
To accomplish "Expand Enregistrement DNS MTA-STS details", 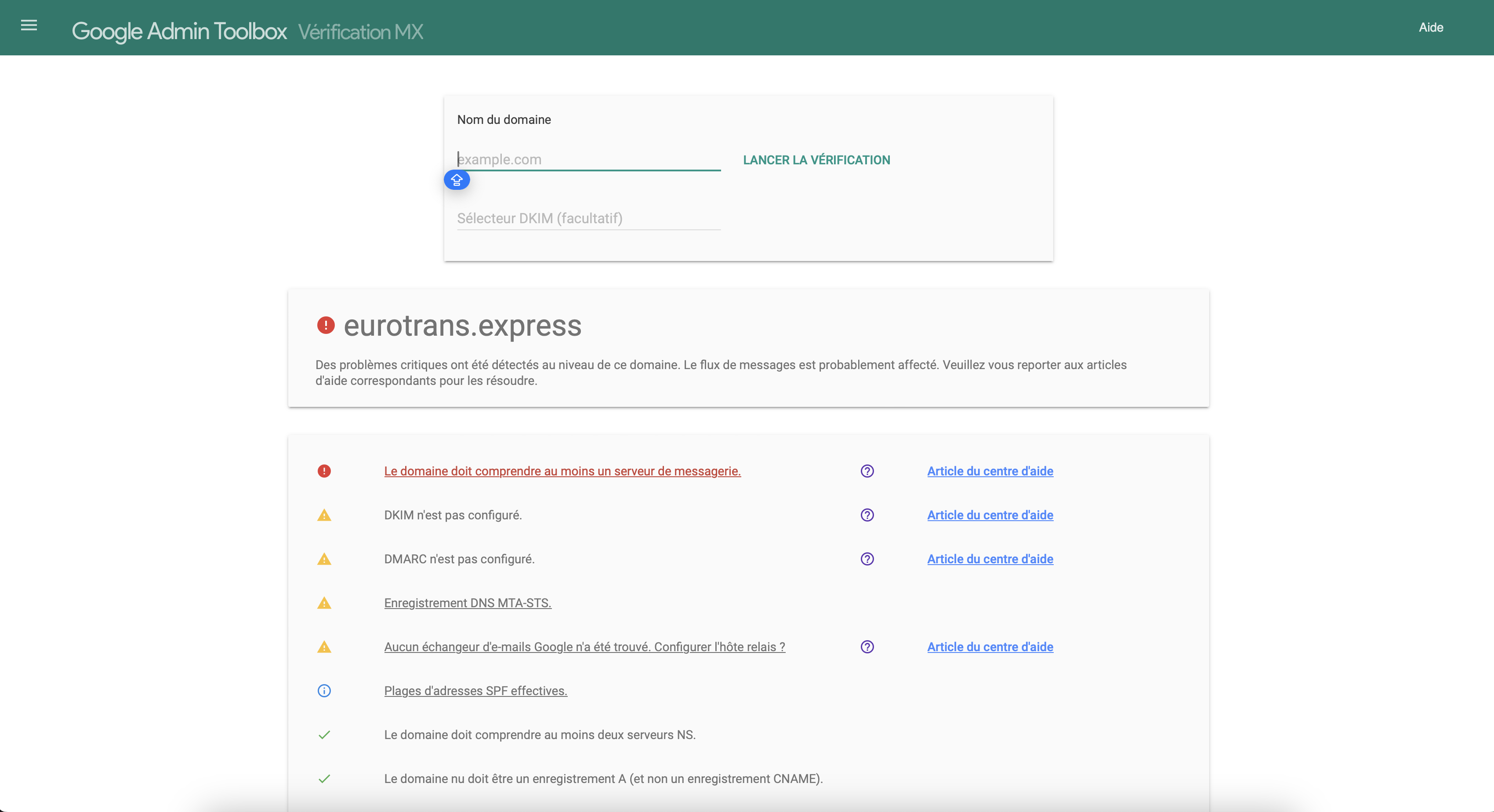I will click(468, 603).
